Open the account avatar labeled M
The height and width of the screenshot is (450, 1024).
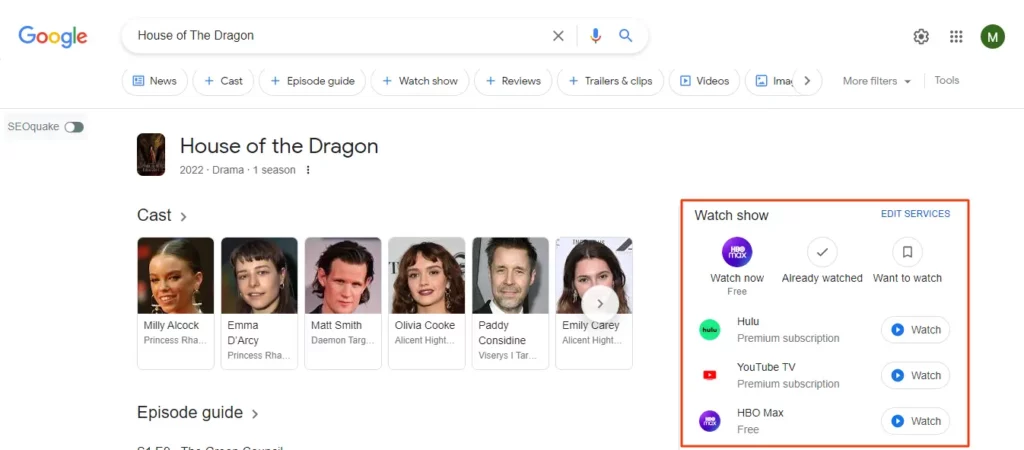[x=992, y=37]
